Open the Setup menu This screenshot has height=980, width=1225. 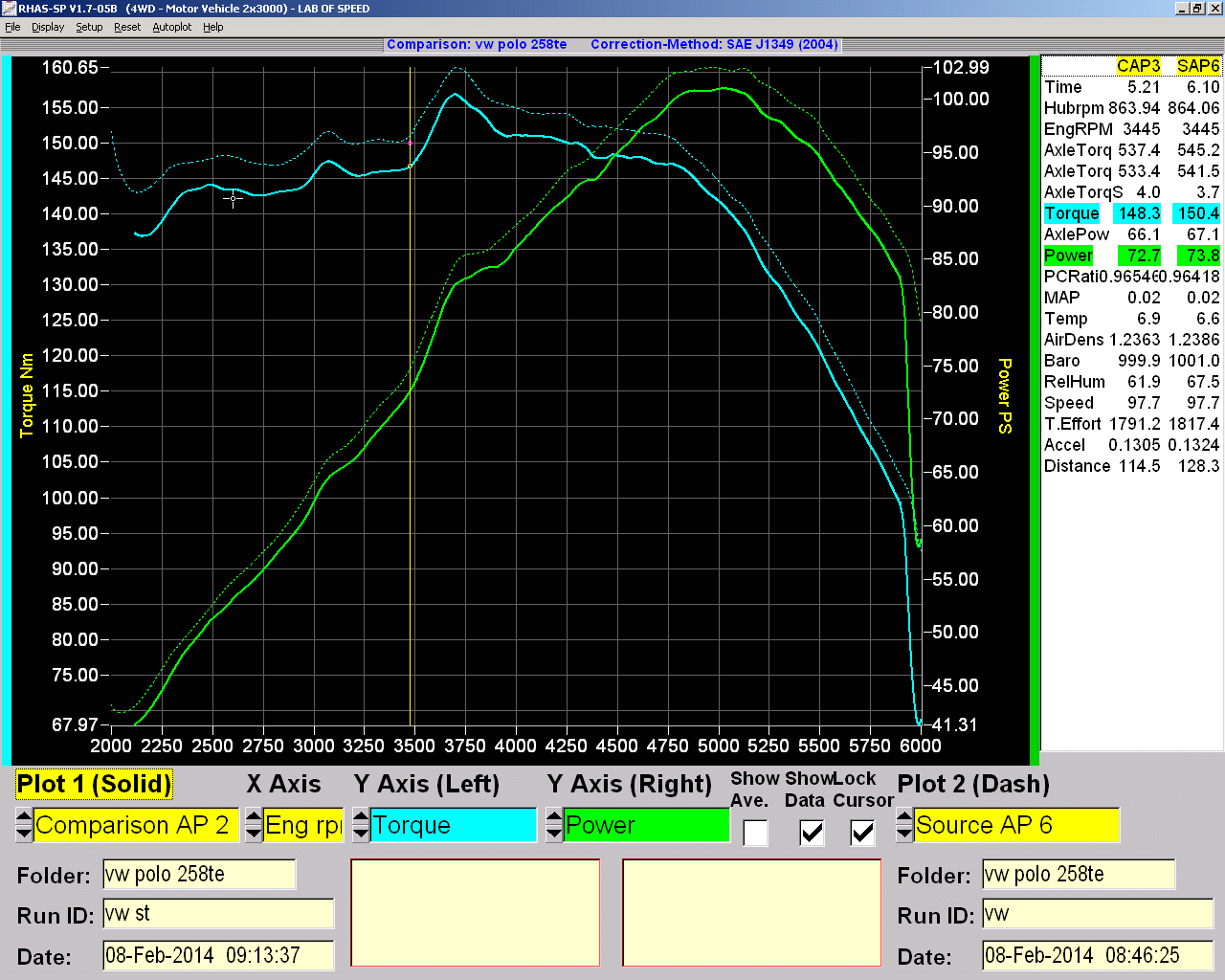click(x=89, y=27)
